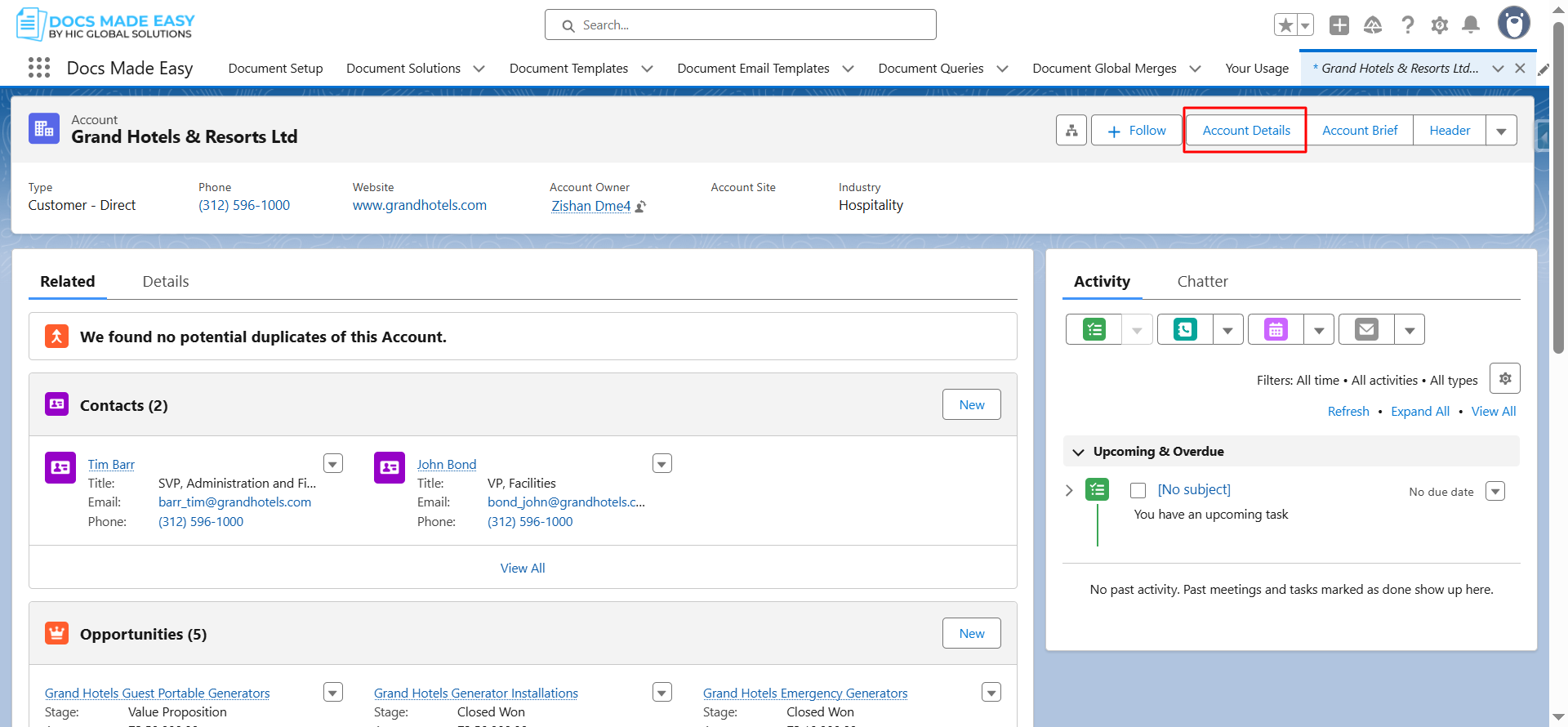Open the App Launcher grid icon
The width and height of the screenshot is (1568, 727).
[x=38, y=68]
